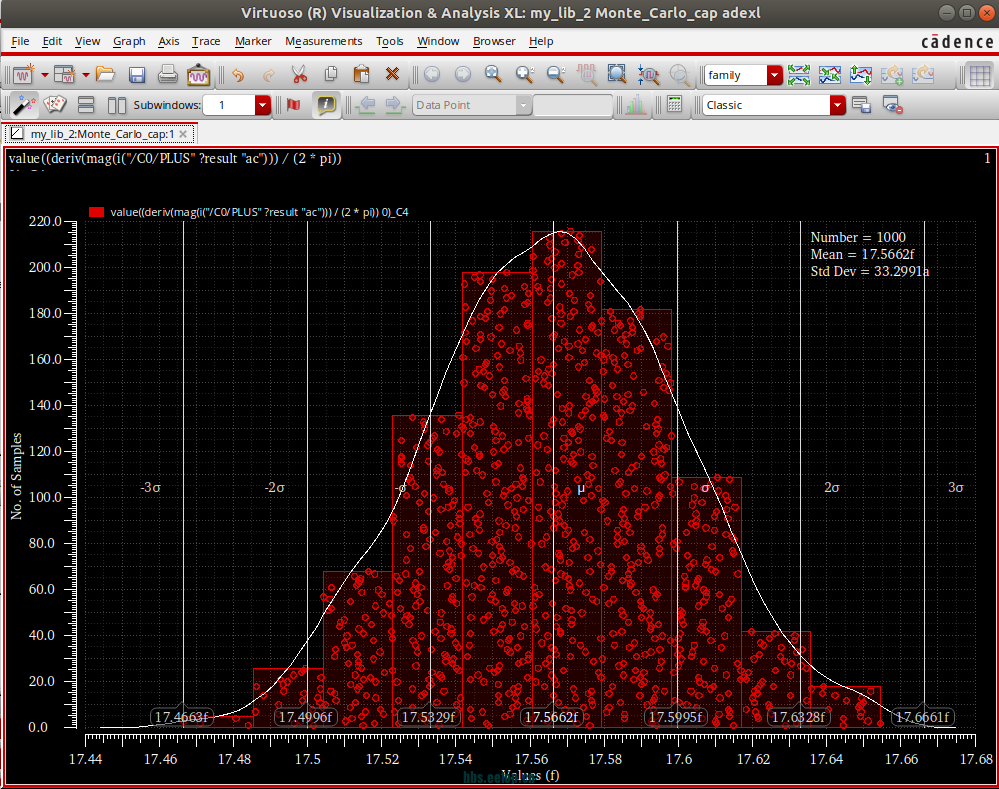999x789 pixels.
Task: Zoom in by factor of two
Action: [524, 75]
